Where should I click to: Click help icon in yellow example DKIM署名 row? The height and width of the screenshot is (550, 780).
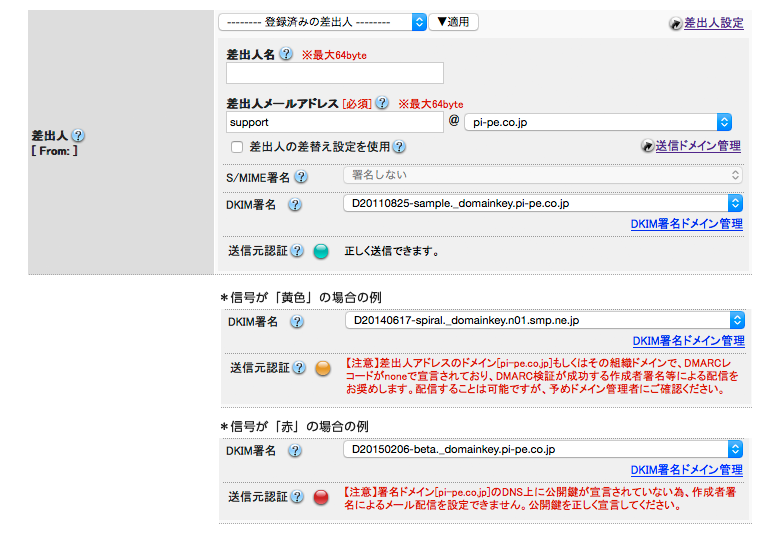pyautogui.click(x=297, y=322)
